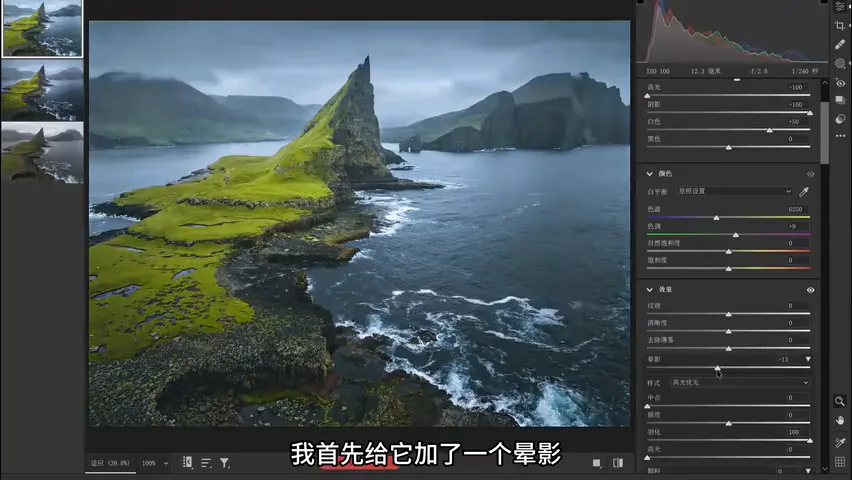Toggle visibility eye for 颜色 panel
Screen dimensions: 852x480
tap(810, 174)
